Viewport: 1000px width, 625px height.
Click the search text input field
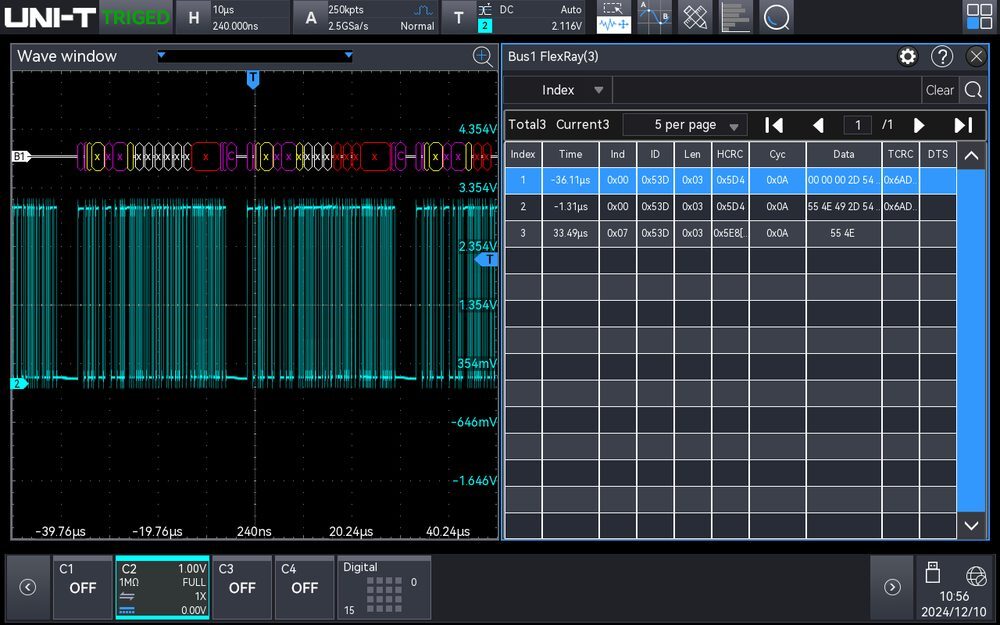pyautogui.click(x=767, y=90)
